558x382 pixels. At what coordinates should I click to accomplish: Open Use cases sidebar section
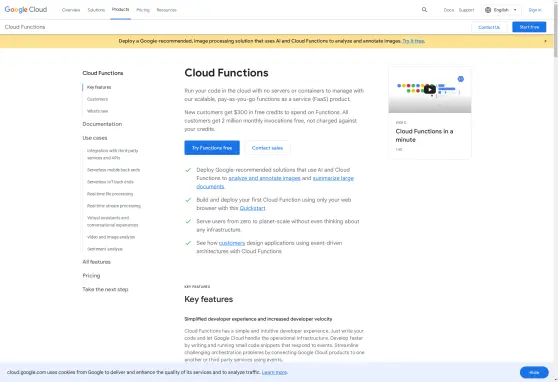95,138
